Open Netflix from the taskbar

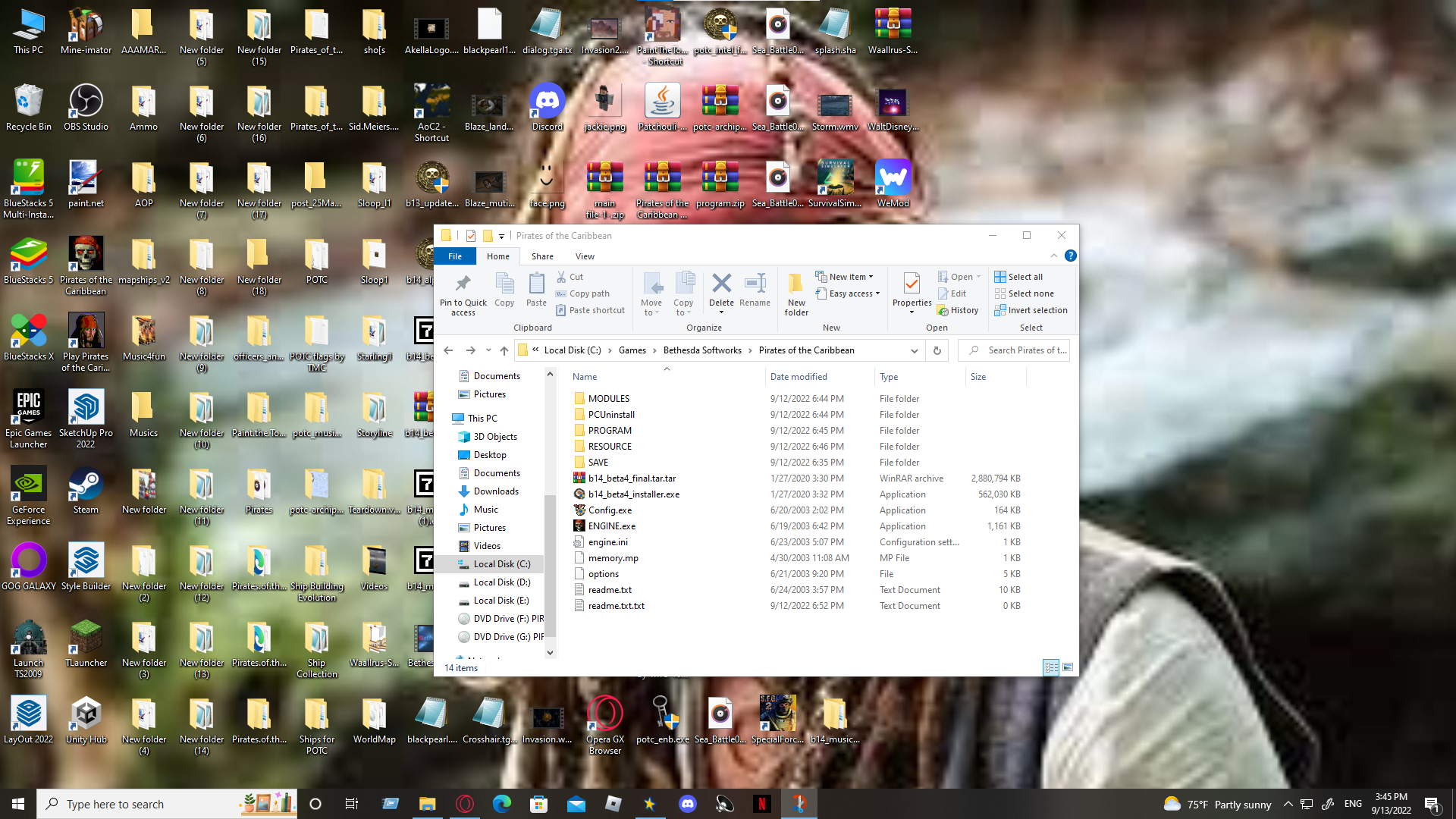click(761, 804)
